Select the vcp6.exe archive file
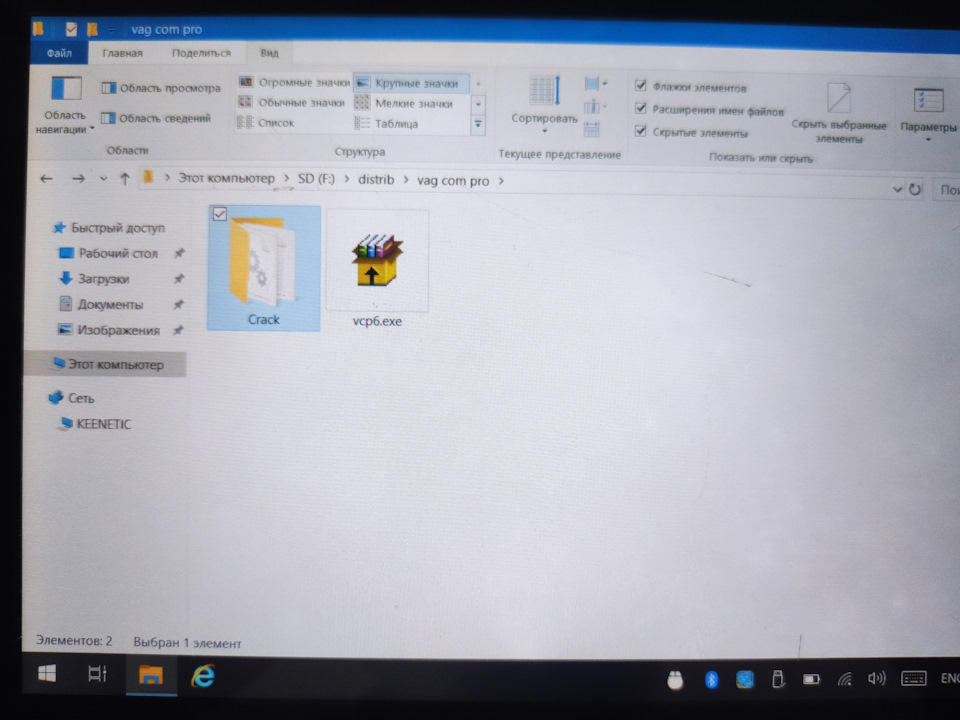The height and width of the screenshot is (720, 960). [377, 270]
